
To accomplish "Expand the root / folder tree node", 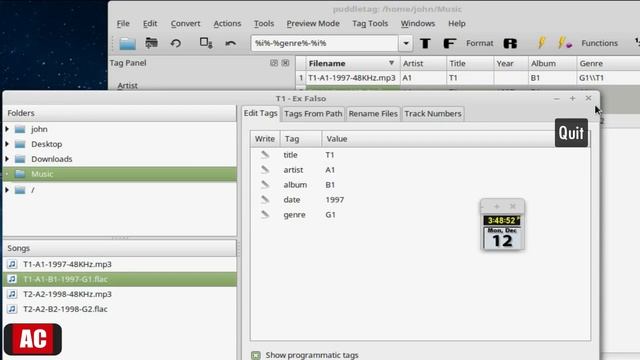I will [7, 190].
